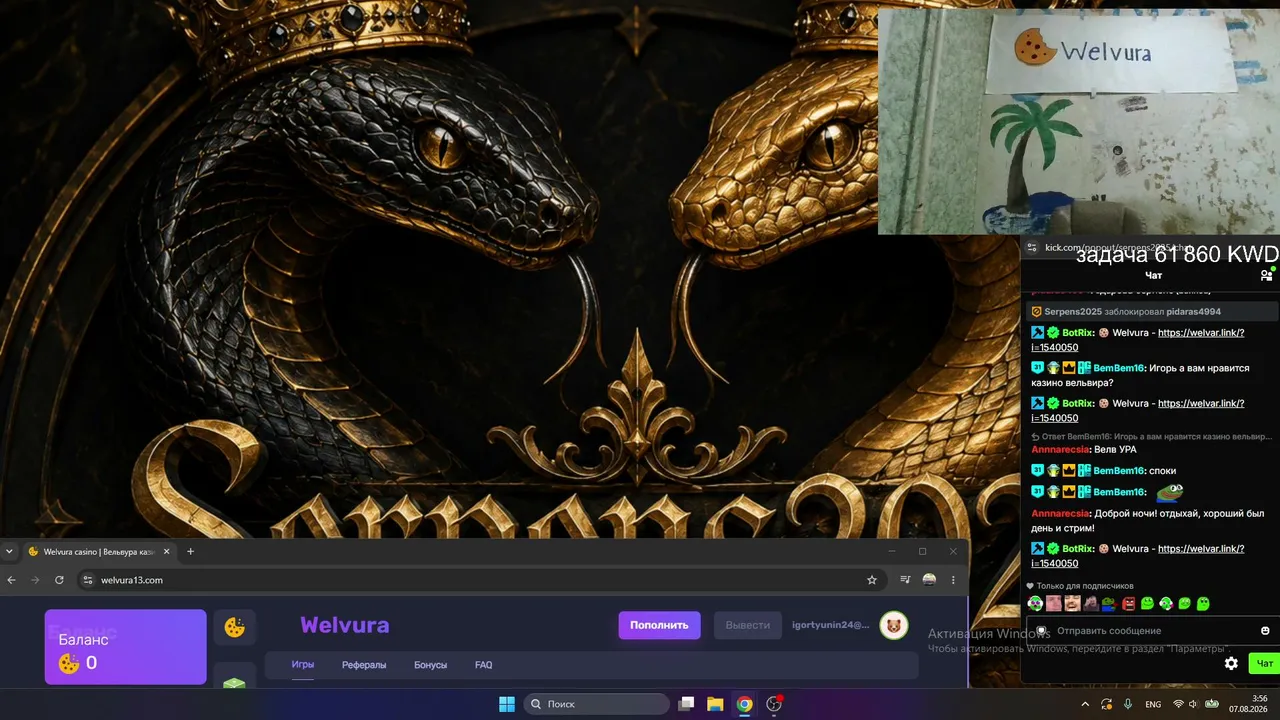Open Chrome three-dot menu
The image size is (1280, 720).
tap(953, 580)
